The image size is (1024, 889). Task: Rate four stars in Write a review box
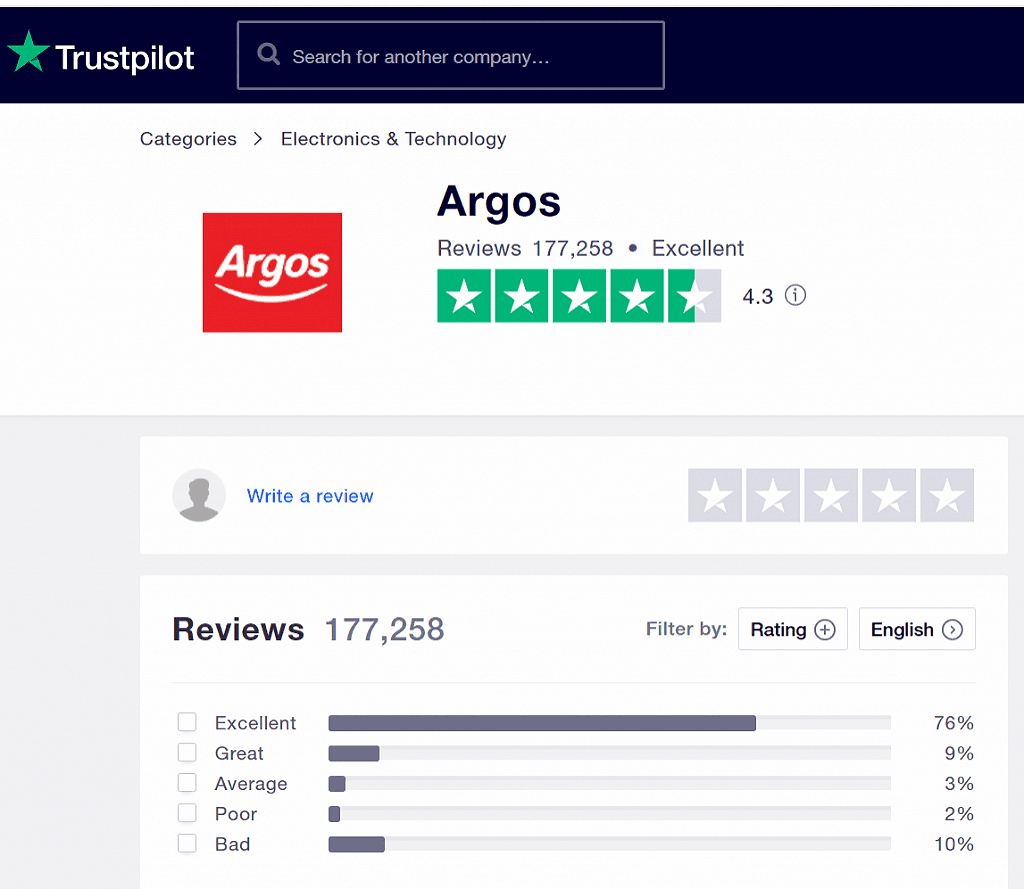click(889, 495)
